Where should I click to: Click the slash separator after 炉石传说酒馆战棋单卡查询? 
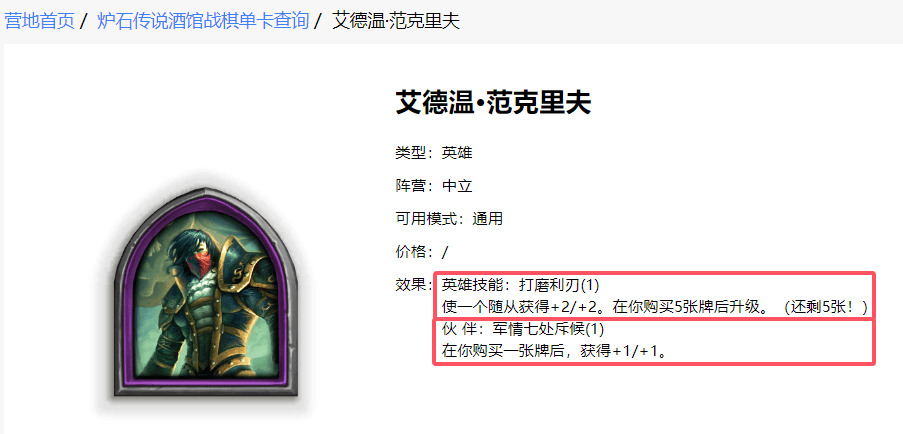(318, 21)
